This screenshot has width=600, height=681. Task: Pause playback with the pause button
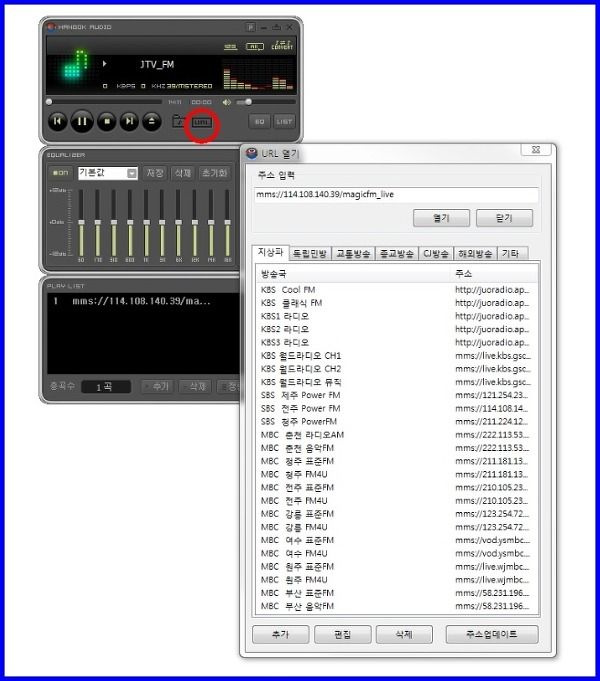82,121
